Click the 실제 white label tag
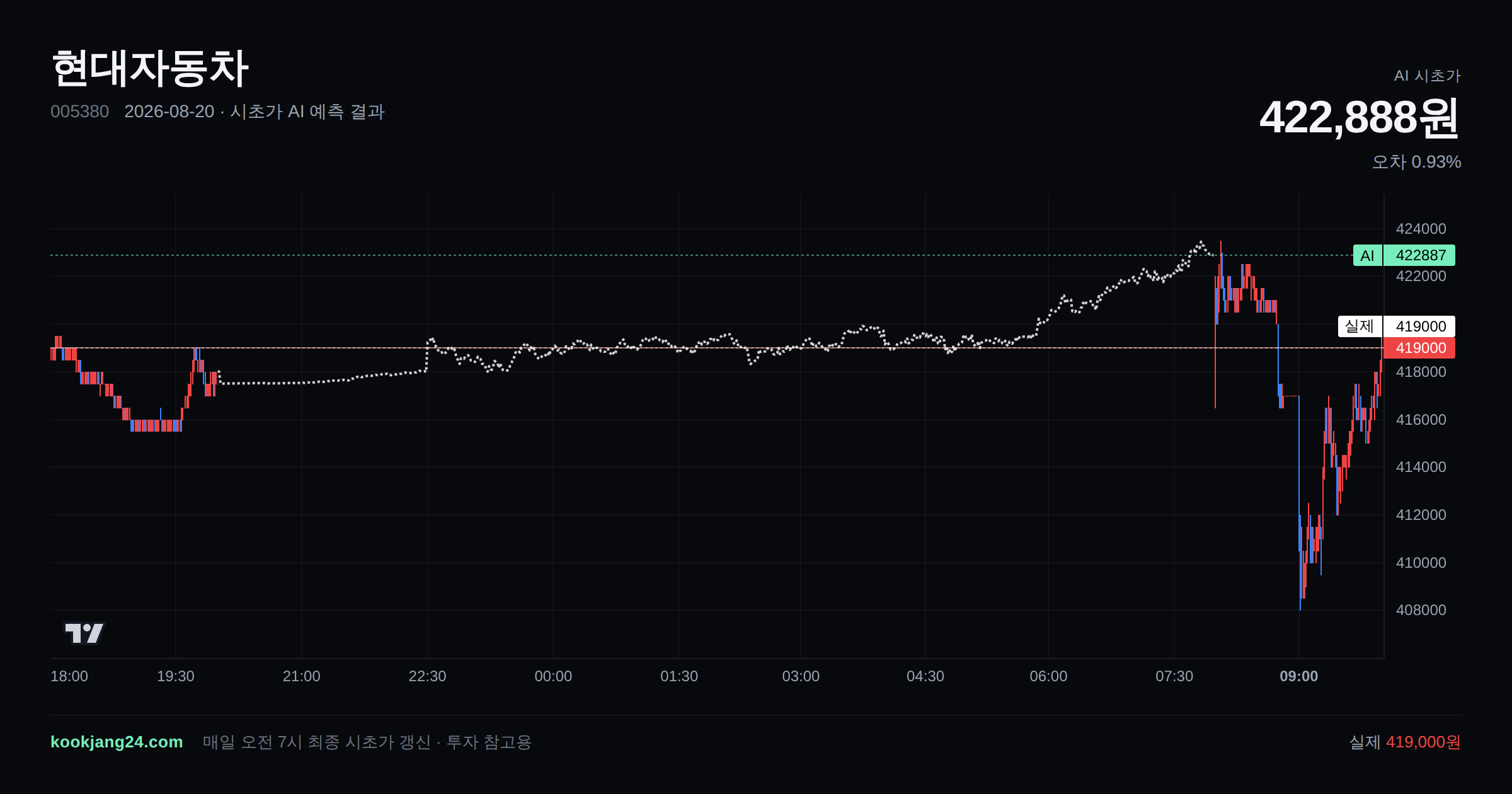The width and height of the screenshot is (1512, 794). tap(1360, 326)
